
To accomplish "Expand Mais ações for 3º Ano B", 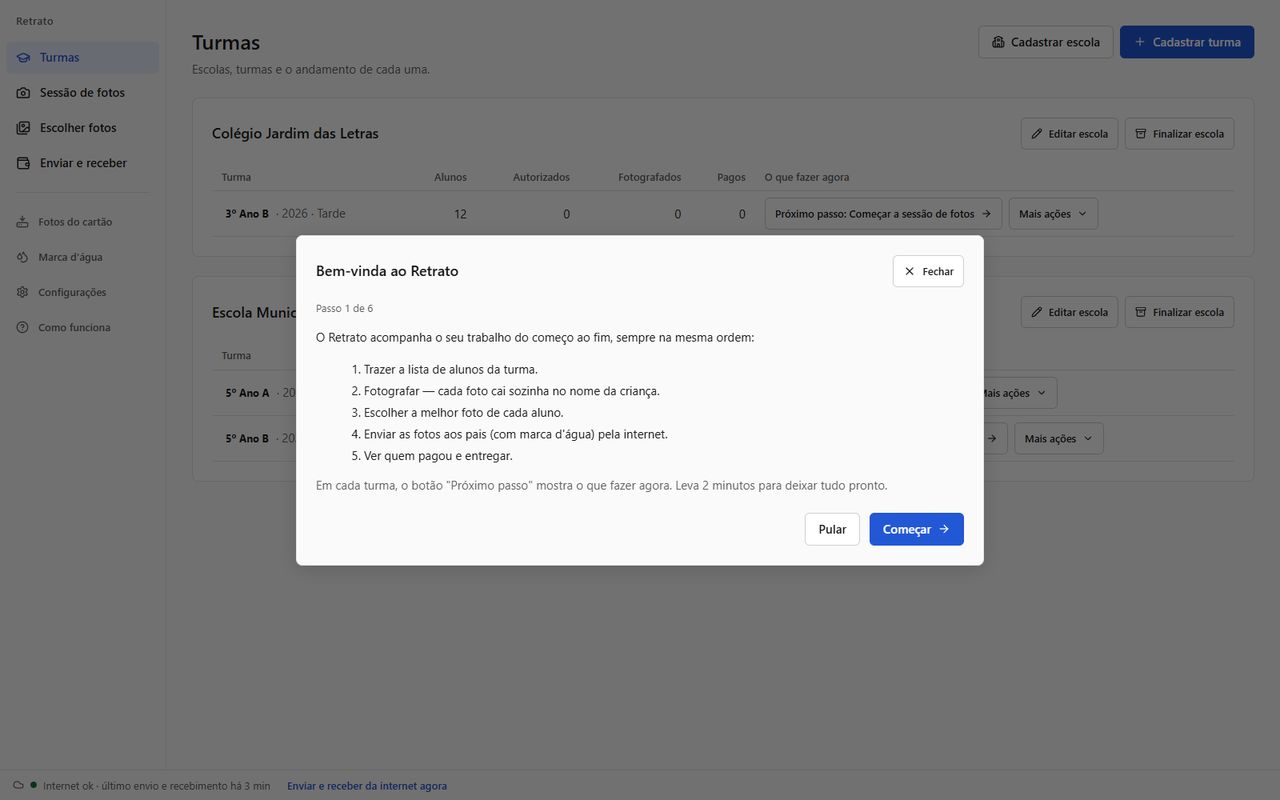I will (1053, 214).
